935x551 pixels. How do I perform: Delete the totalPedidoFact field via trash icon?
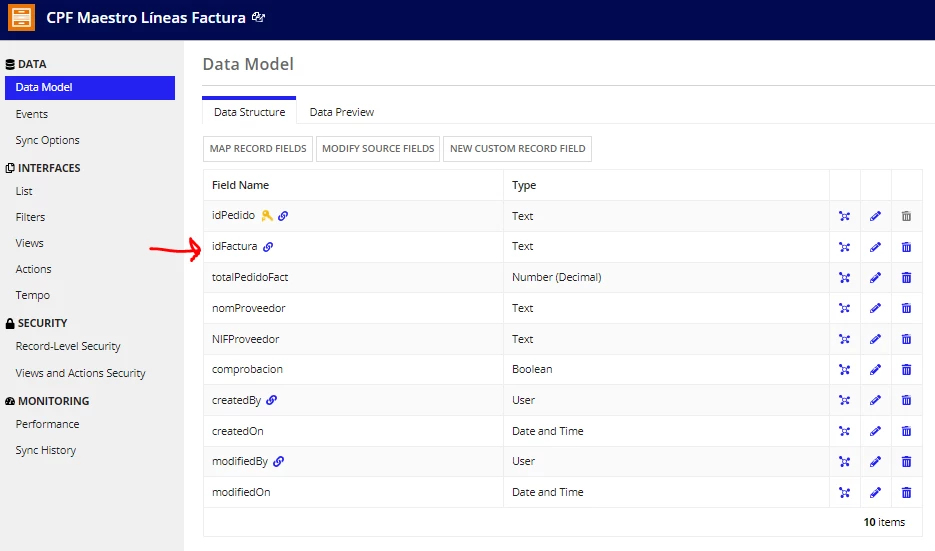(x=906, y=277)
